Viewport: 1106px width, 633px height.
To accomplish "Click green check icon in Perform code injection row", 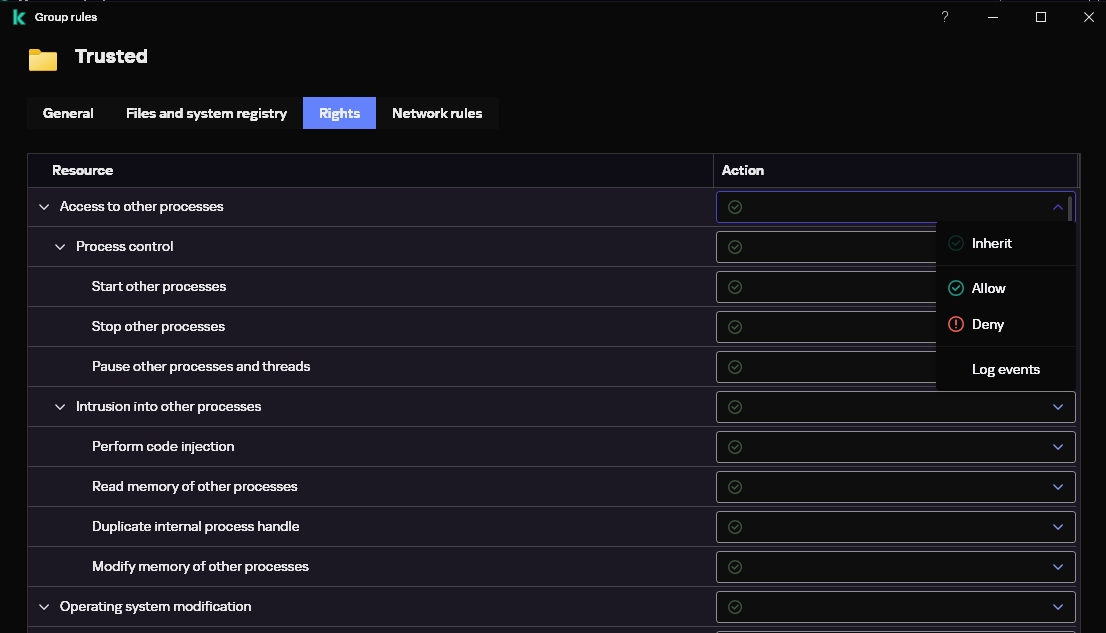I will [x=735, y=447].
